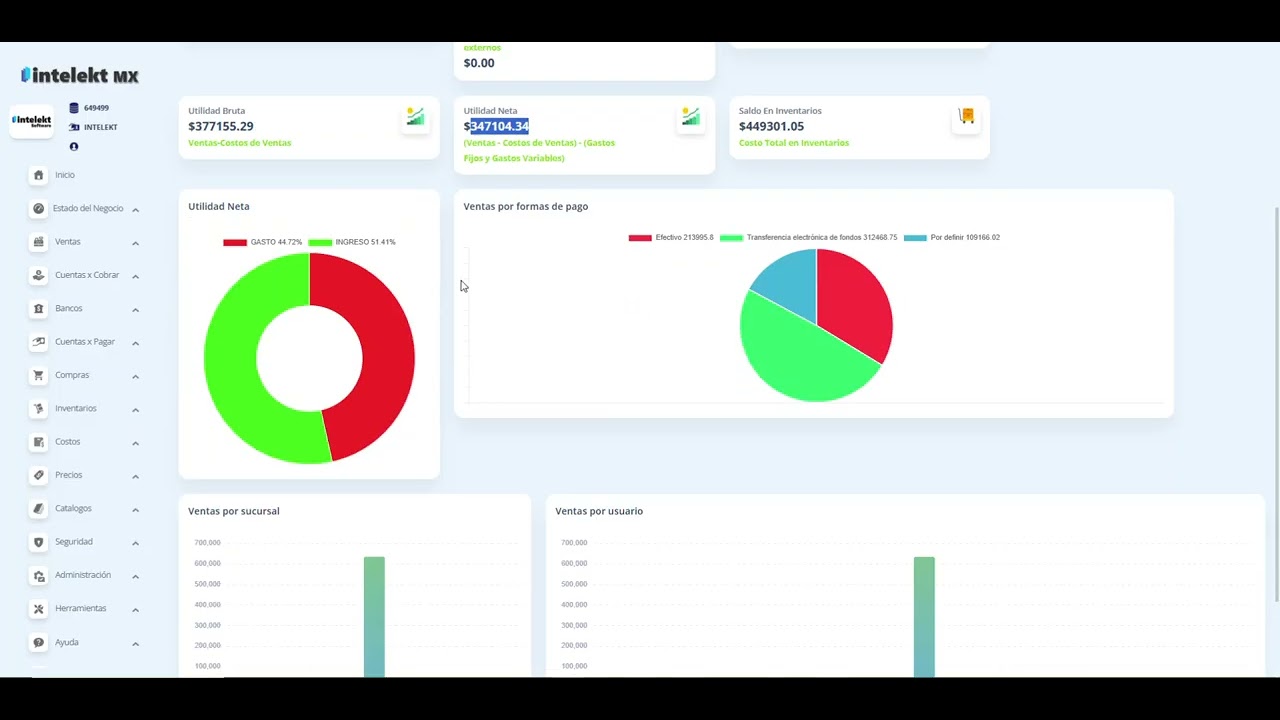Expand the Compras submenu chevron
The image size is (1280, 720).
135,376
